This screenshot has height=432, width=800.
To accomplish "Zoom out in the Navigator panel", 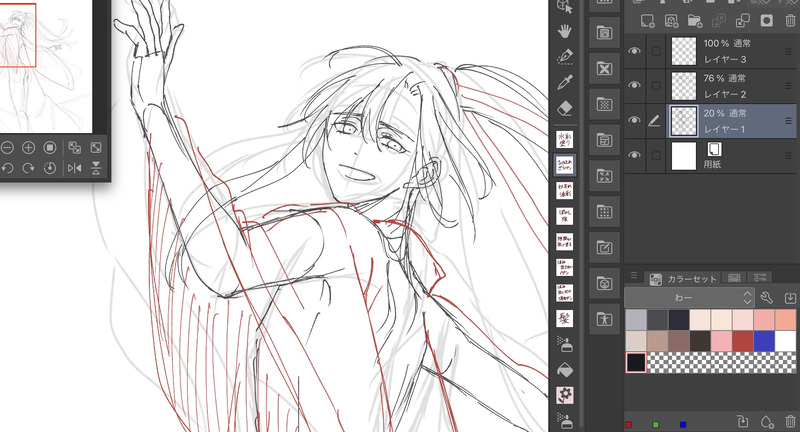I will [7, 147].
